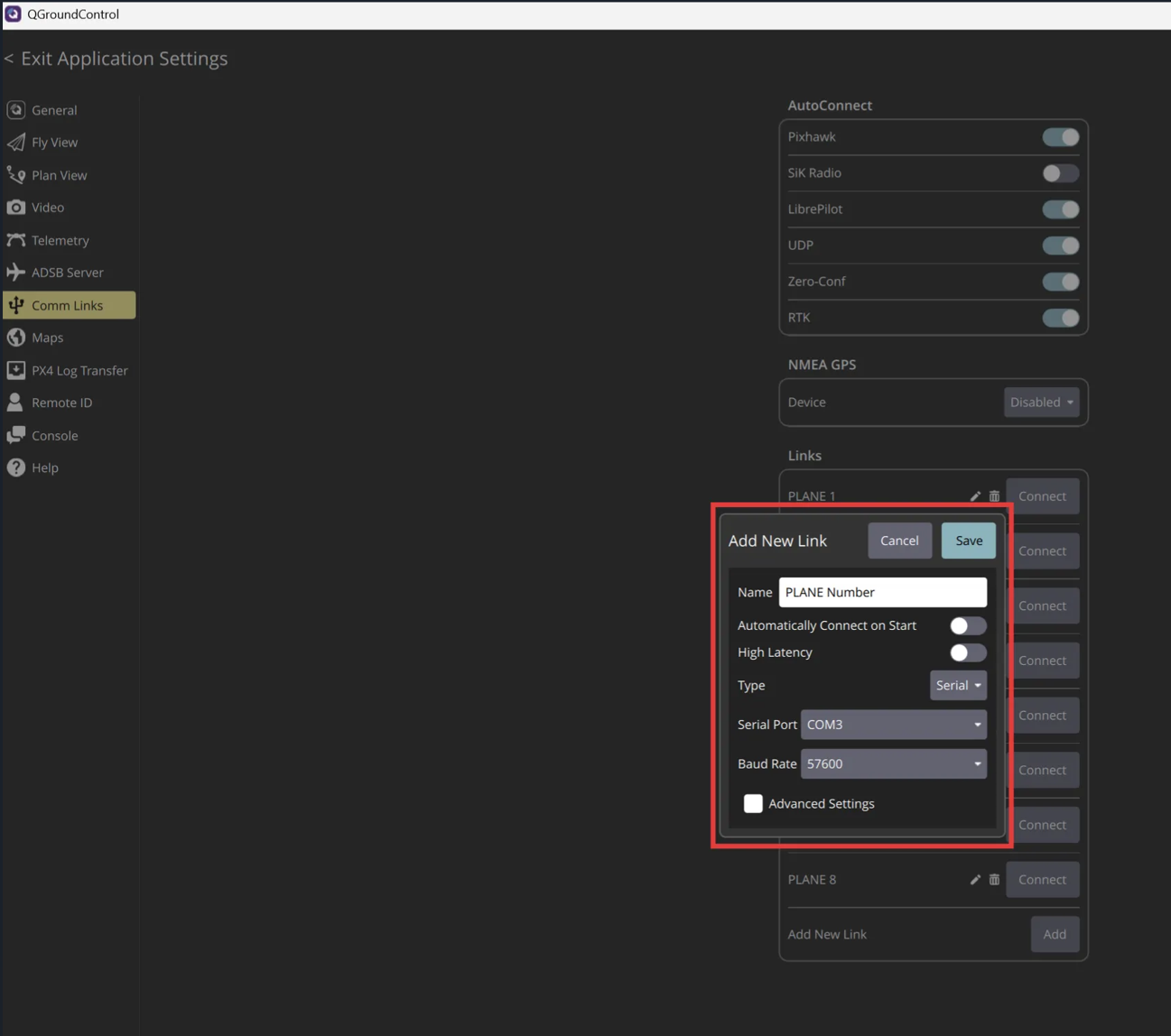1171x1036 pixels.
Task: Toggle Pixhawk AutoConnect switch
Action: point(1060,137)
